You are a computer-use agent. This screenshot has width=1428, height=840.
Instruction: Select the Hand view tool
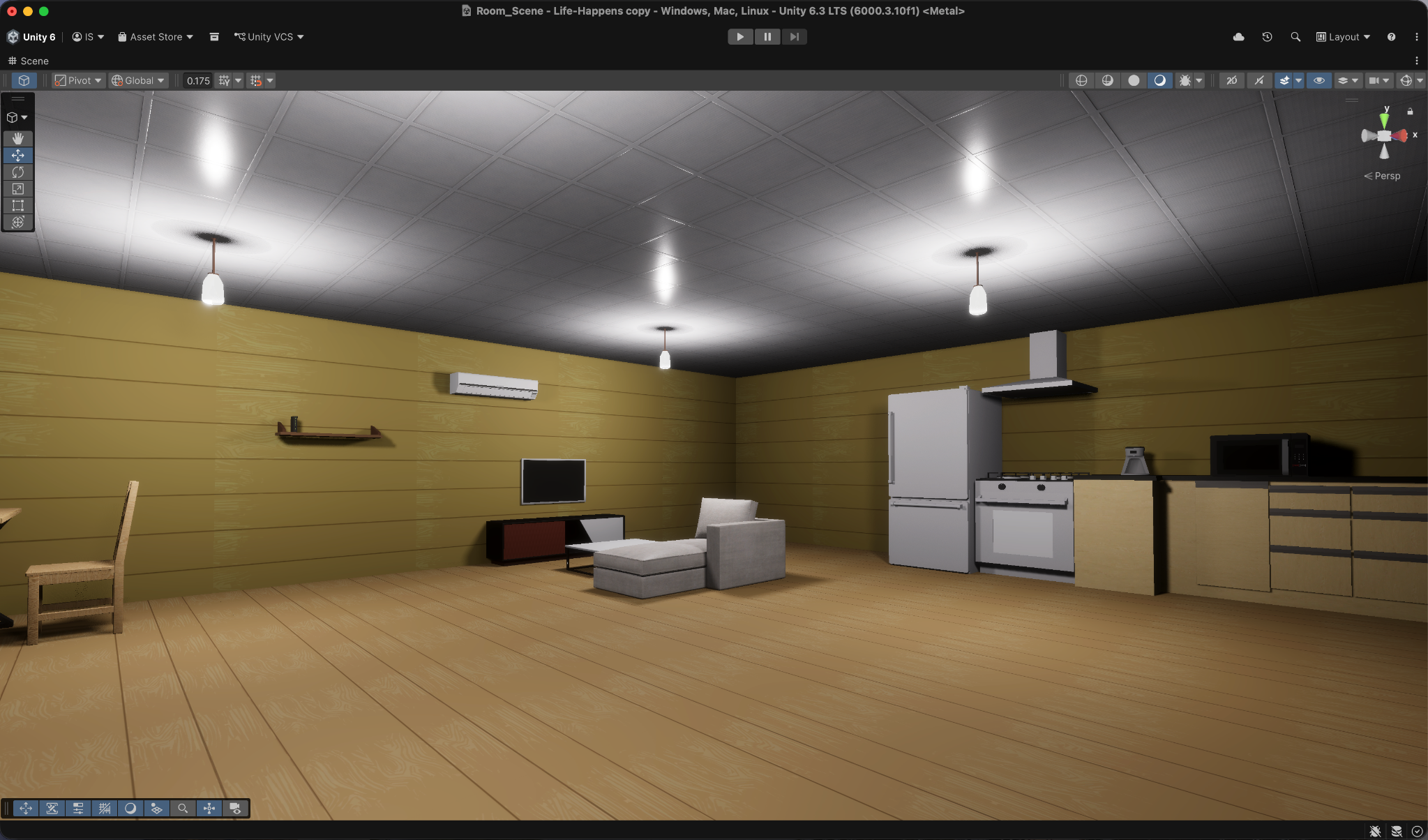point(18,138)
